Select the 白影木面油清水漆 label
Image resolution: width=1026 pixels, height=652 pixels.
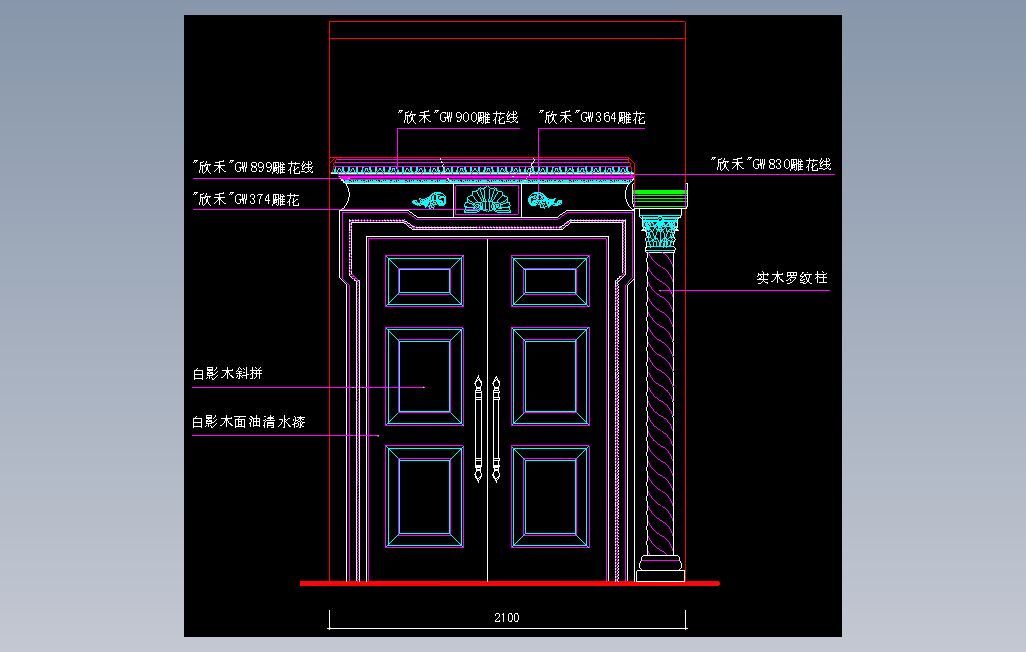point(249,422)
